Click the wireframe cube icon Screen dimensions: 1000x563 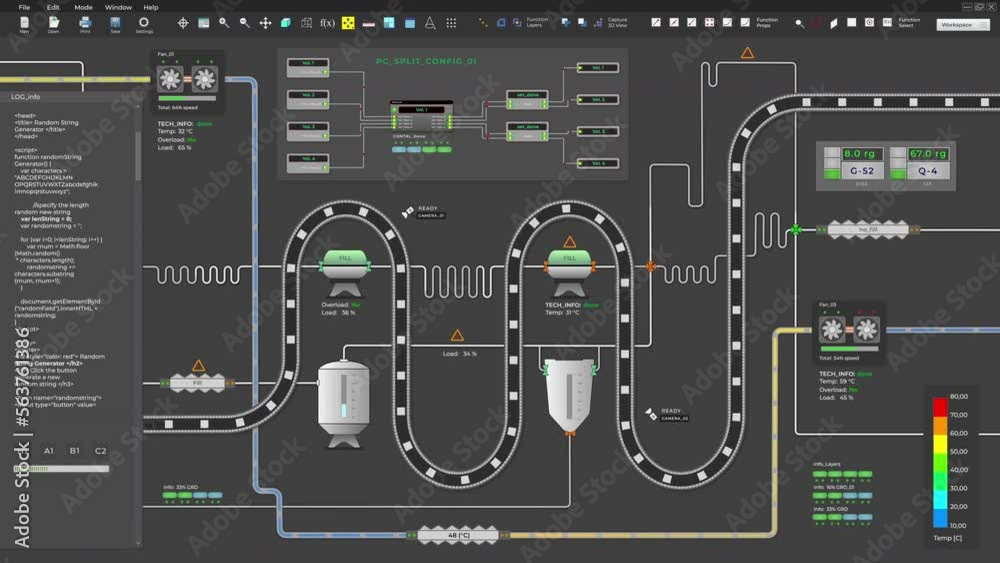click(x=307, y=23)
